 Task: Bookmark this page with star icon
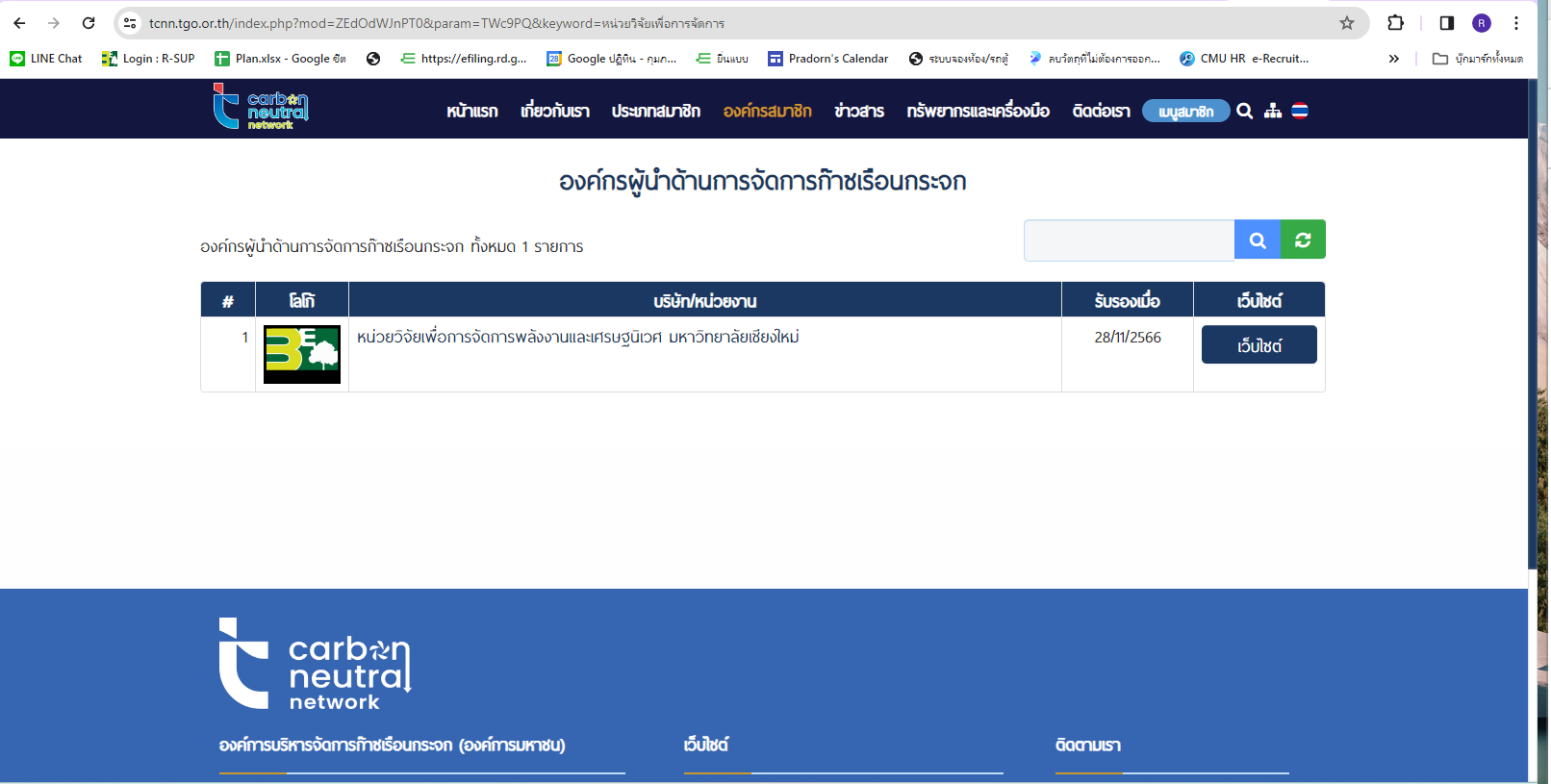pyautogui.click(x=1346, y=23)
